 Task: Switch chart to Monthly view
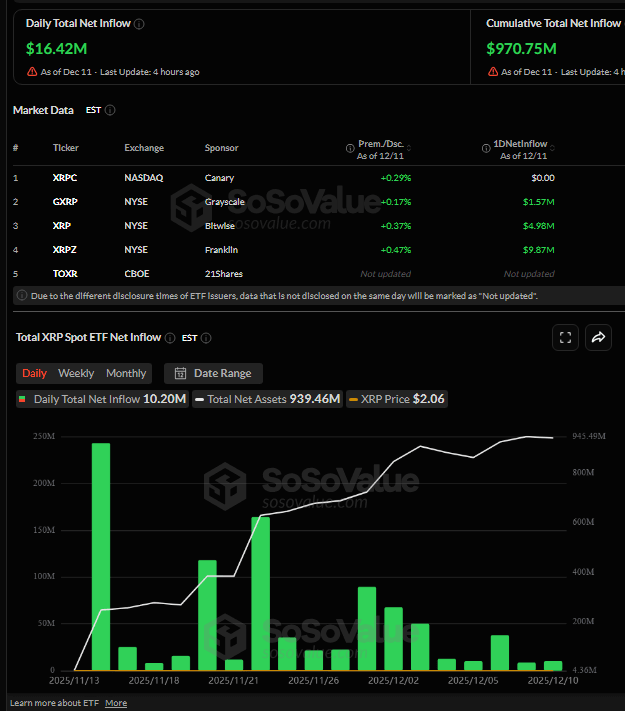pos(126,373)
